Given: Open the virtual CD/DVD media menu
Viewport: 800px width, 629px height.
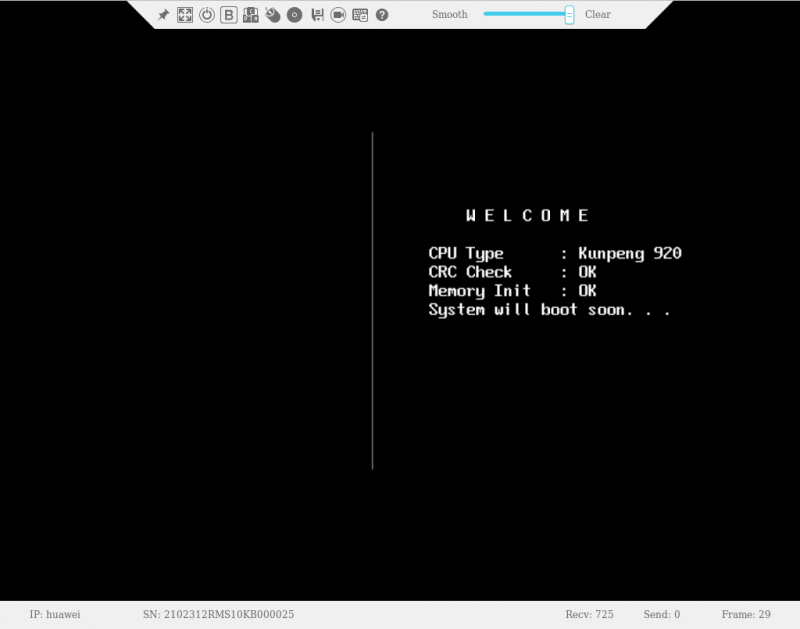Looking at the screenshot, I should 294,15.
